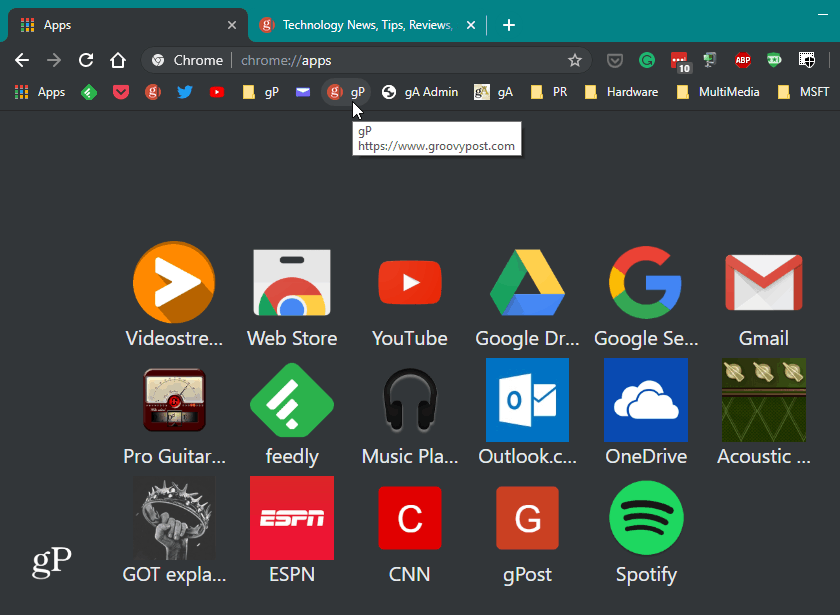Image resolution: width=840 pixels, height=615 pixels.
Task: Open the Pocket extension in toolbar
Action: 614,61
